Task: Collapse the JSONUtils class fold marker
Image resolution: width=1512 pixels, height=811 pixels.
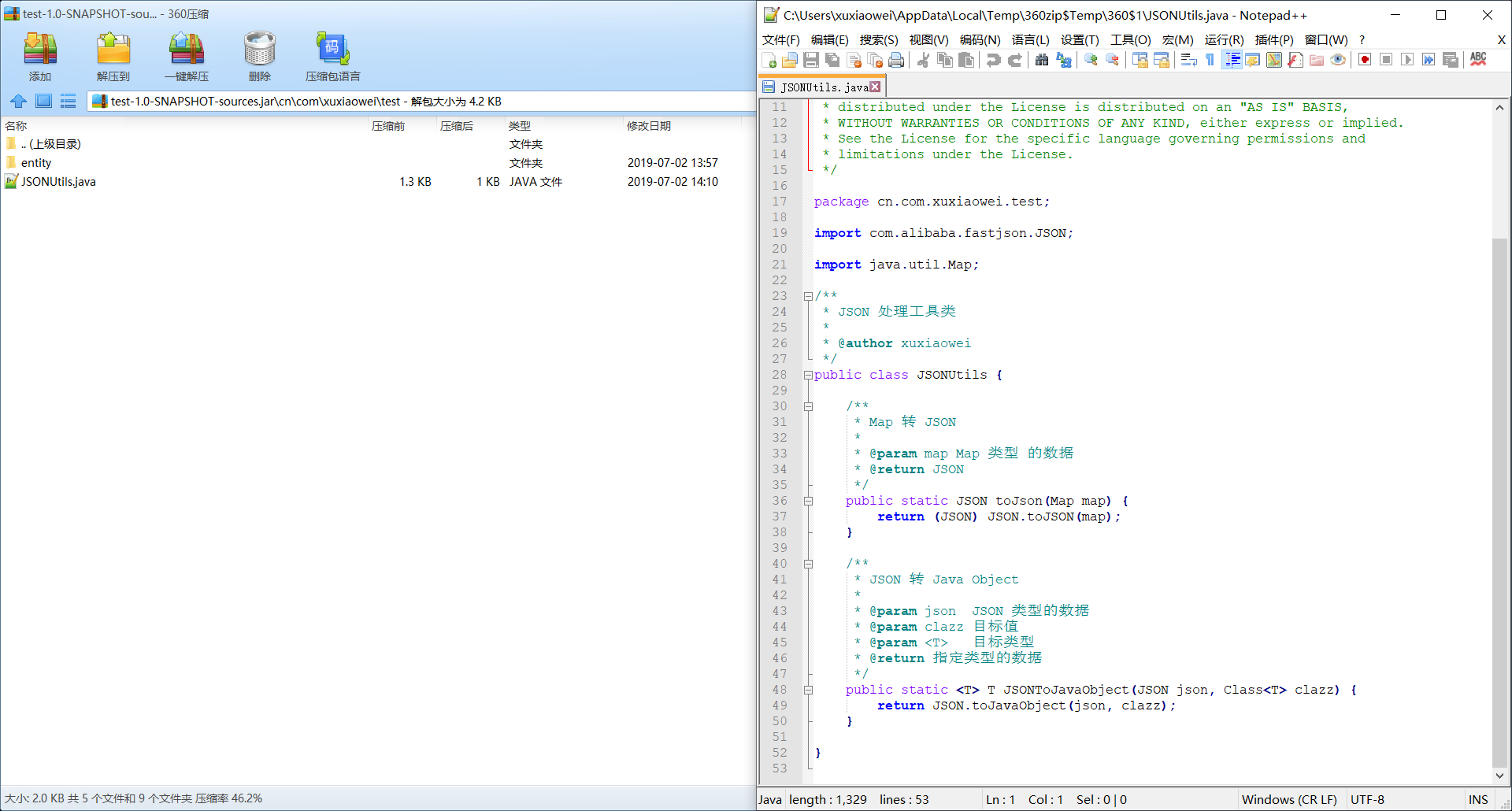Action: tap(808, 376)
